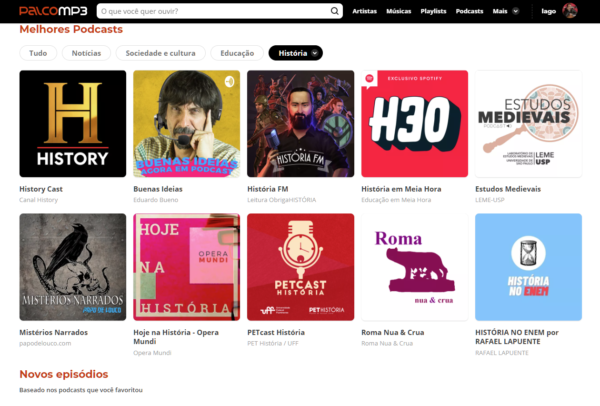Open the História FM podcast cover

[300, 123]
